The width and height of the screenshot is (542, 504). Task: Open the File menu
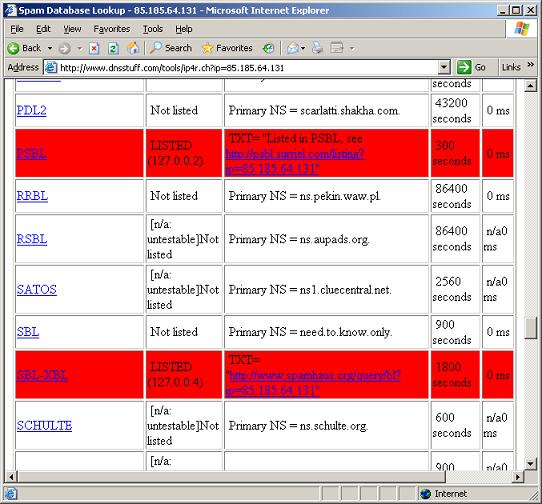coord(17,29)
